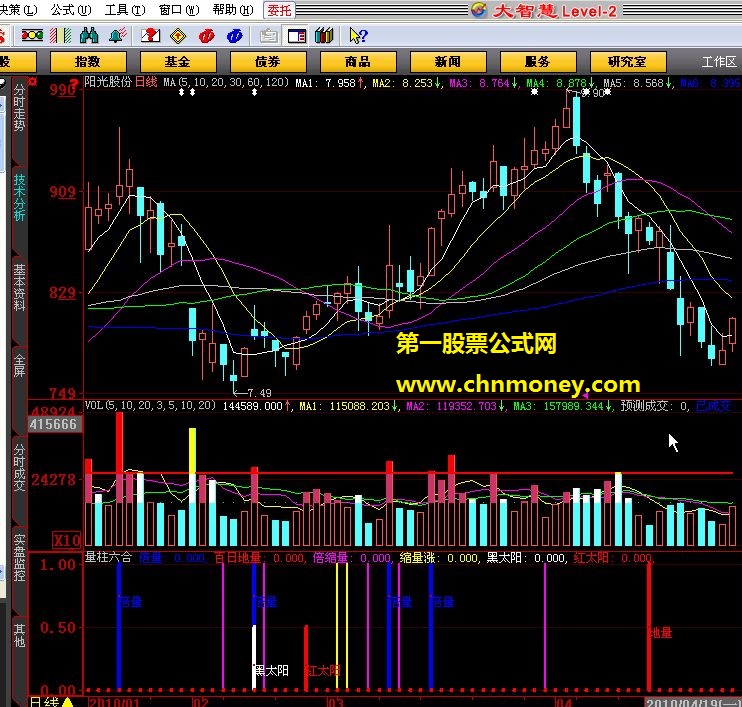This screenshot has height=707, width=742.
Task: Click the MA2: 8.253 value
Action: [406, 83]
